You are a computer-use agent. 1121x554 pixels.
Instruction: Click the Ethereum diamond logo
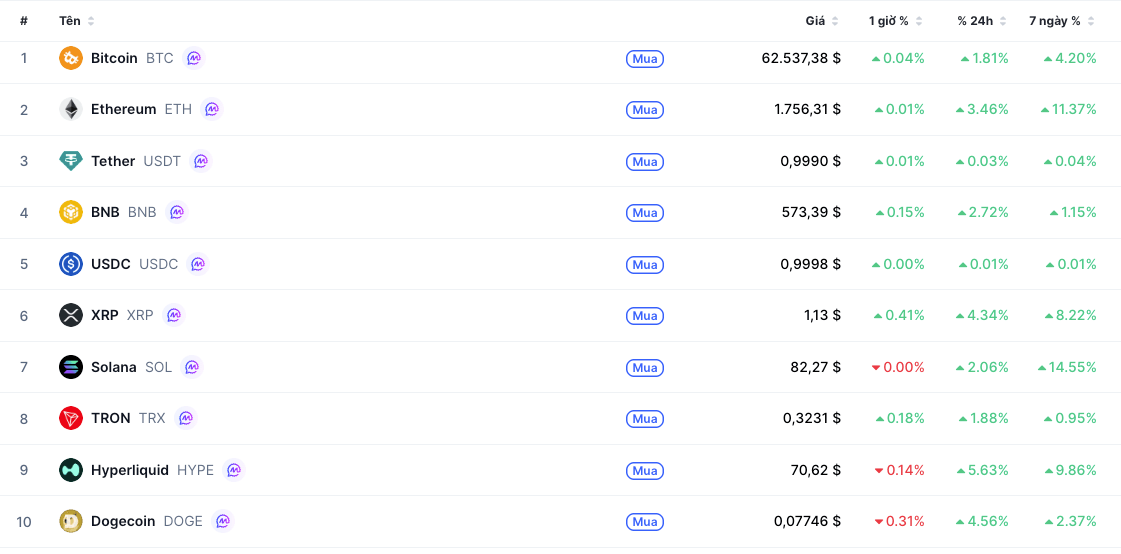[71, 109]
